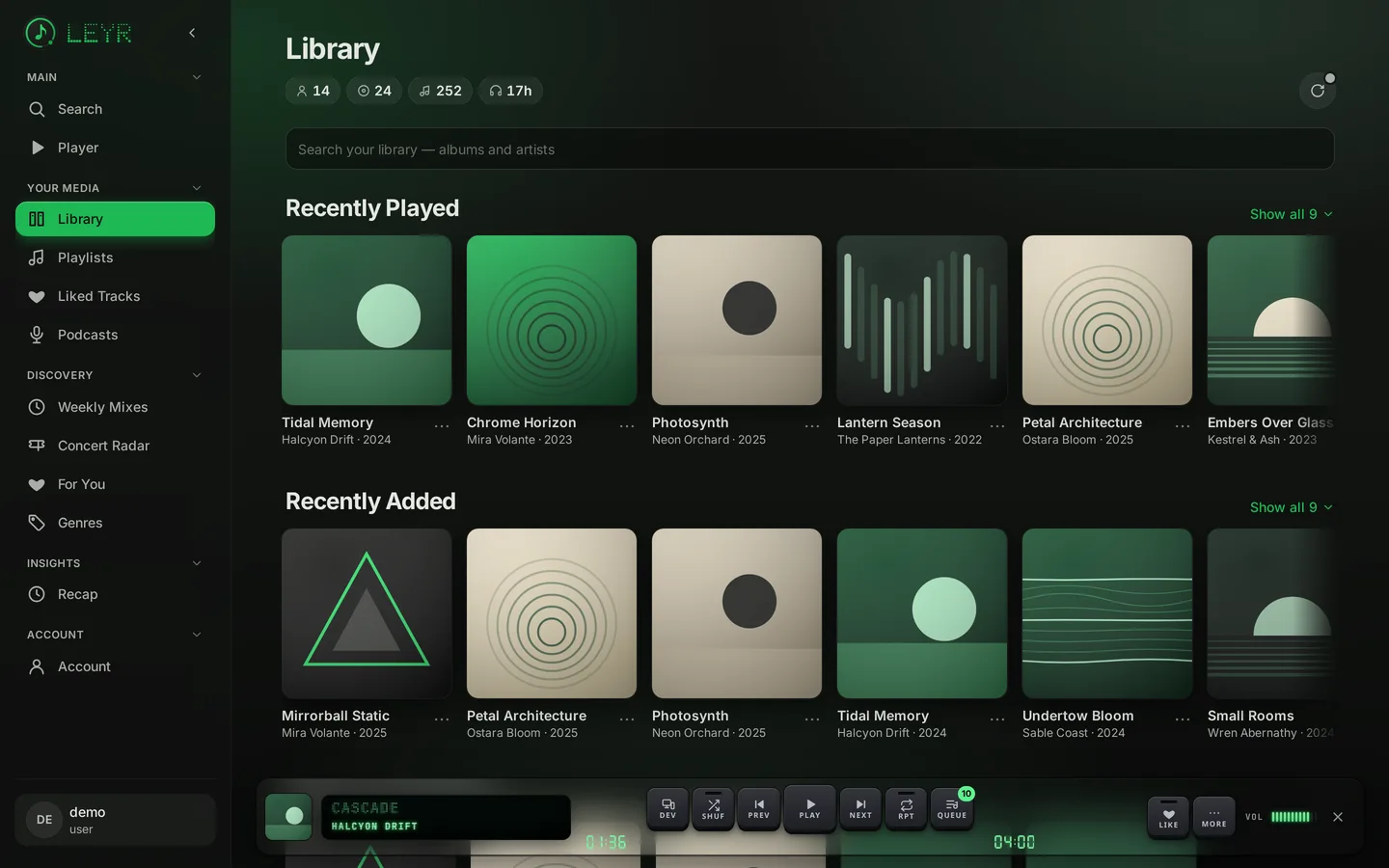Click the 17h listening time chip
Image resolution: width=1389 pixels, height=868 pixels.
click(510, 91)
